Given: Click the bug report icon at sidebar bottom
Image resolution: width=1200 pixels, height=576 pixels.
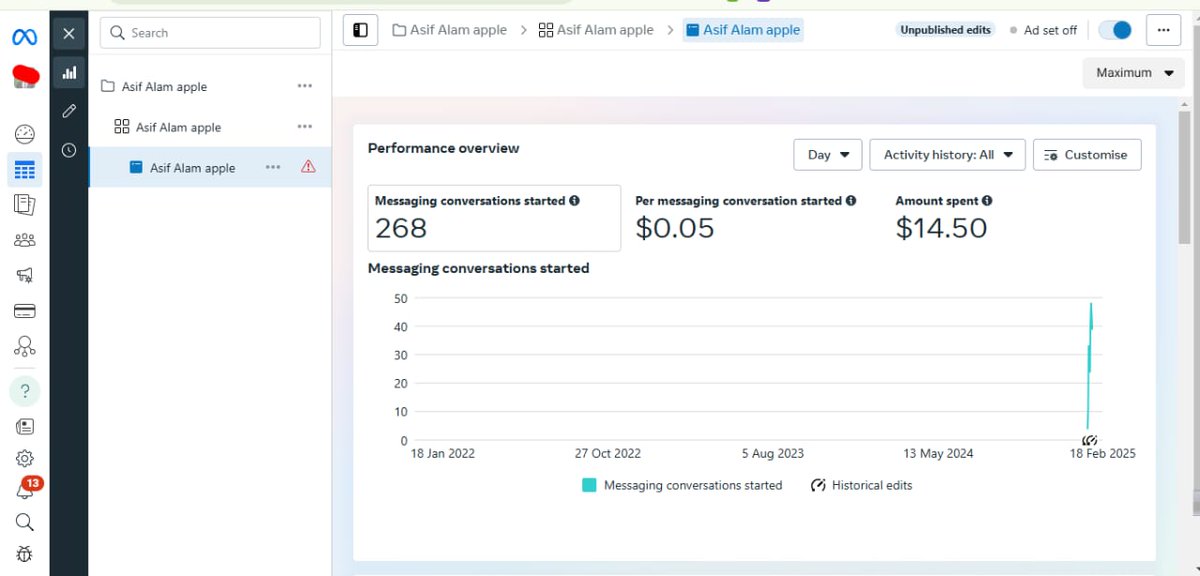Looking at the screenshot, I should pyautogui.click(x=24, y=554).
